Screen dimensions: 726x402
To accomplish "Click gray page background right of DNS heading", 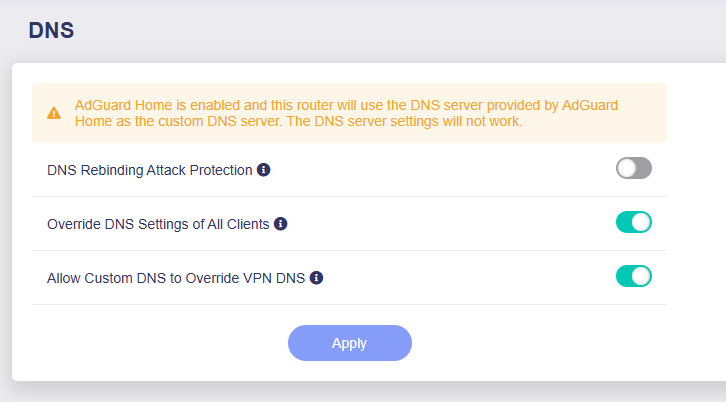I will tap(400, 30).
